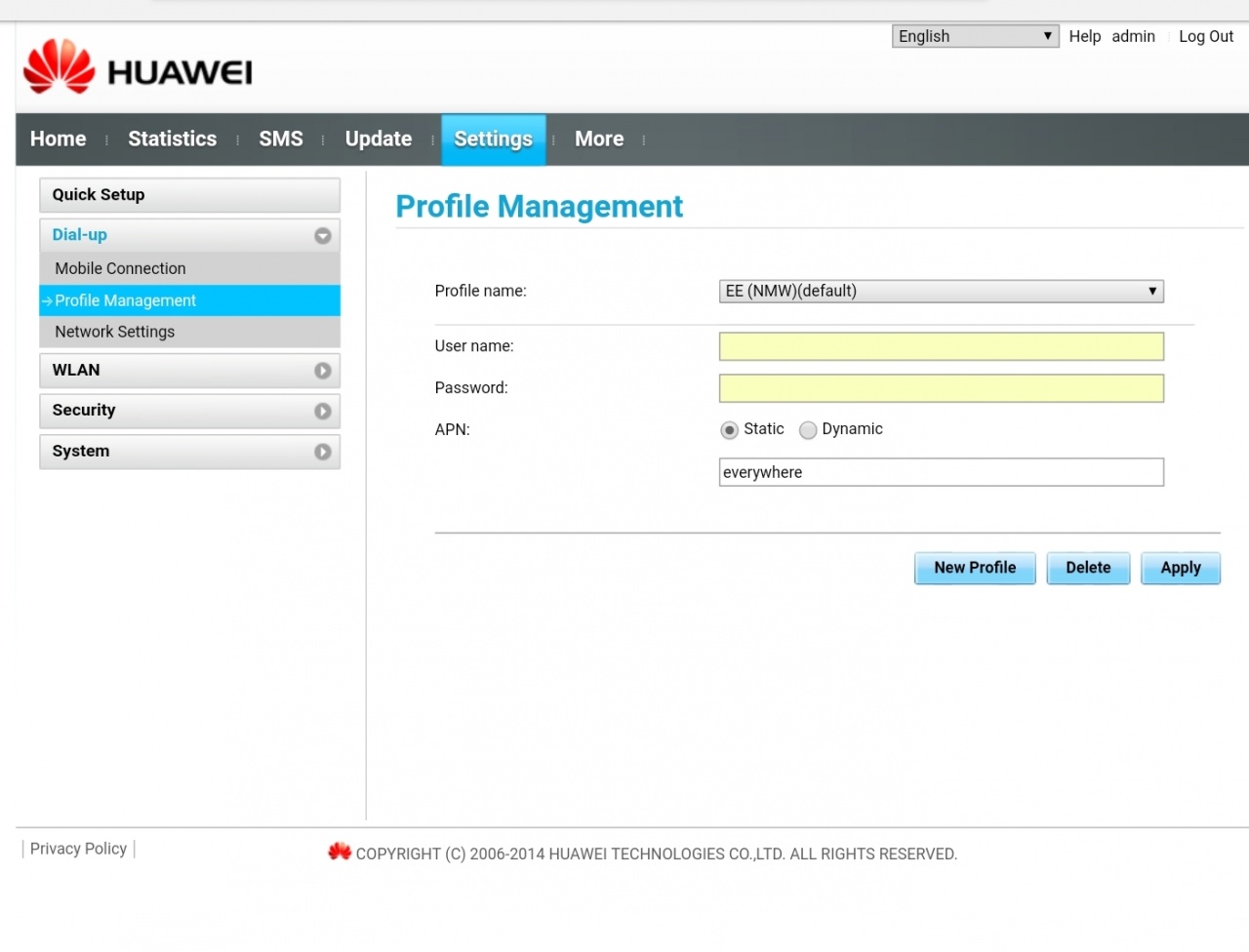Select Profile Management in the sidebar
The width and height of the screenshot is (1249, 952).
click(189, 300)
